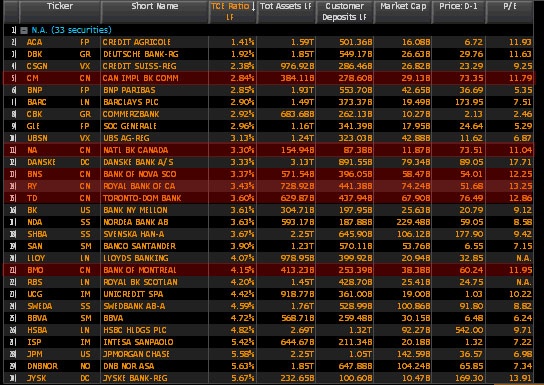Open the BNP PARIBAS security

point(129,90)
